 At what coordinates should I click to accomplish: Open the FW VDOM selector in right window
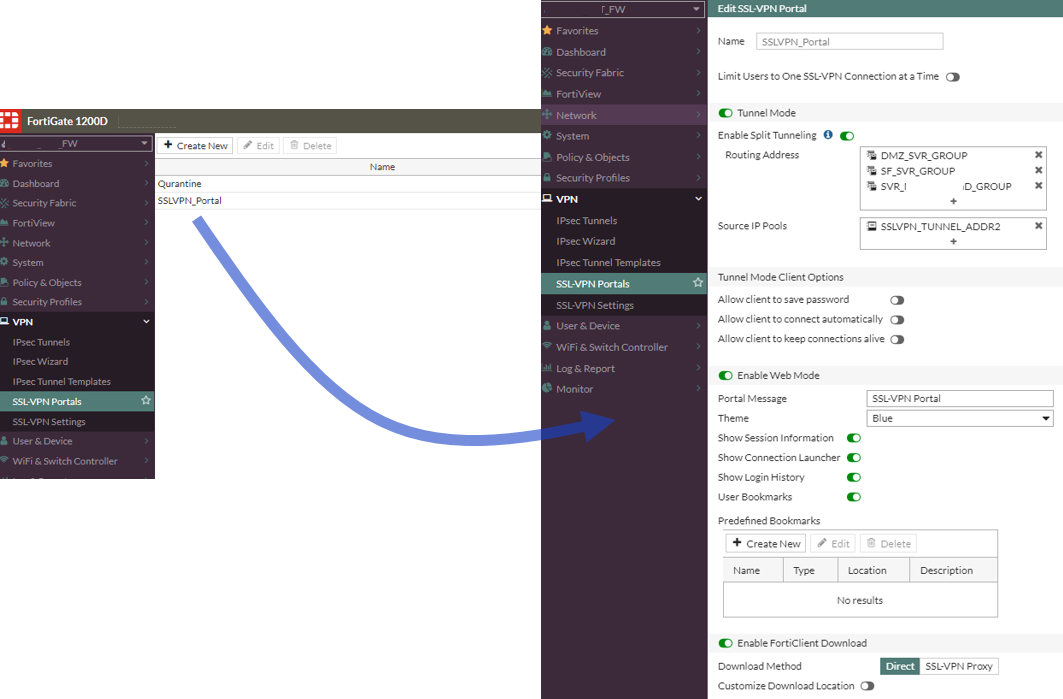(x=622, y=9)
